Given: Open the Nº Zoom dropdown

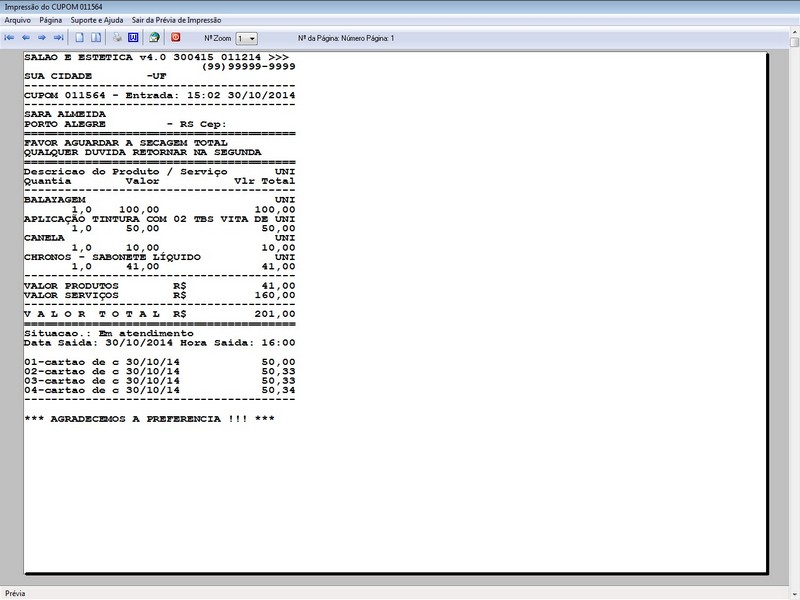Looking at the screenshot, I should pos(246,38).
